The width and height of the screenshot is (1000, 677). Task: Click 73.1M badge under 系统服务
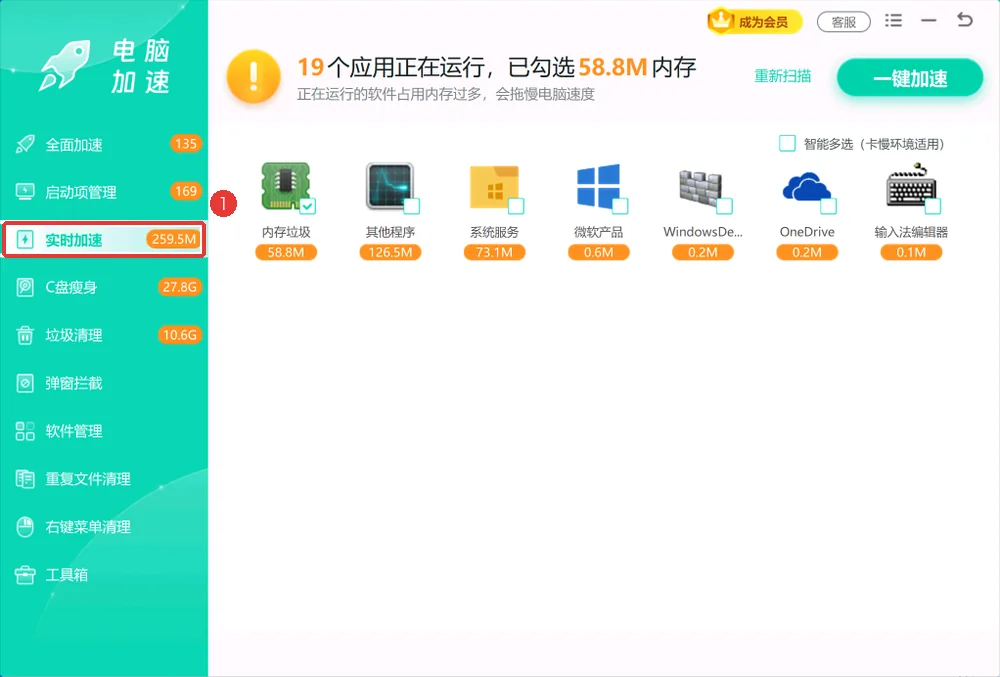pos(494,252)
